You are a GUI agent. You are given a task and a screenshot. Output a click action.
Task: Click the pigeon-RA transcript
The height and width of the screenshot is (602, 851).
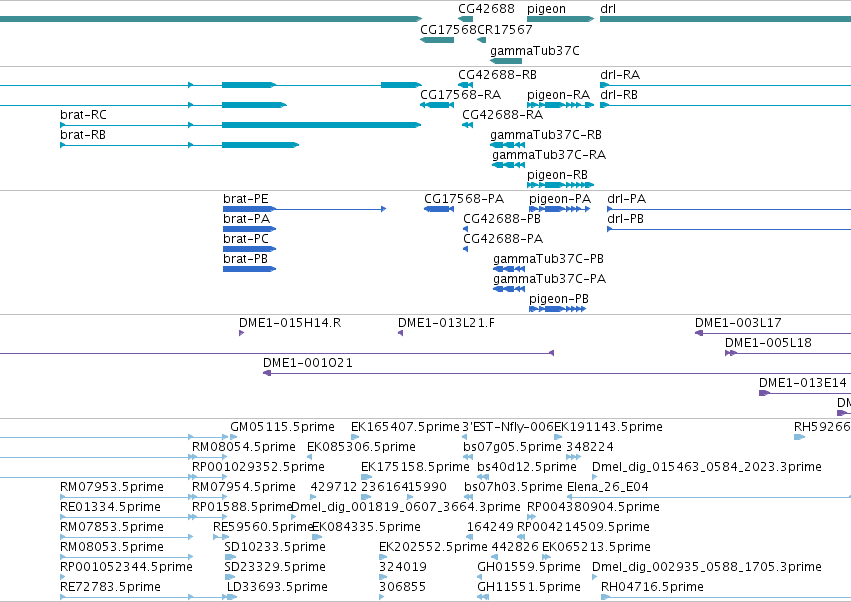pos(560,105)
